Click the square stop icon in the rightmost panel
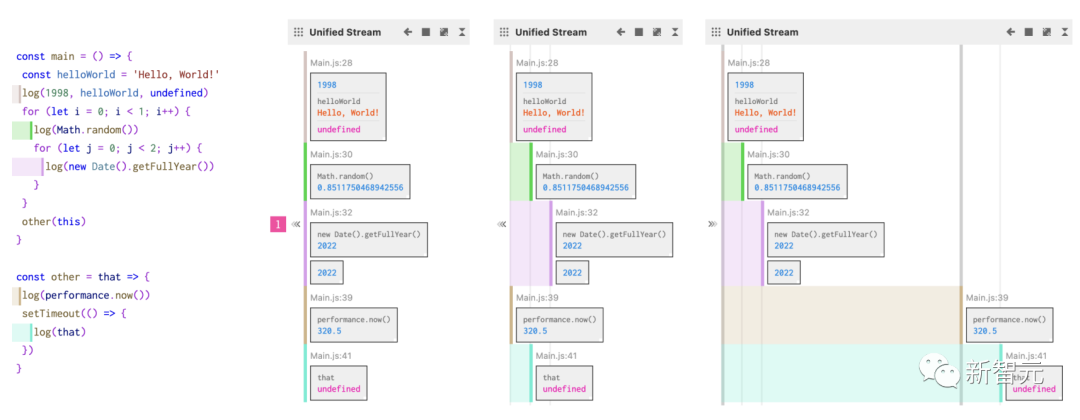 (1026, 32)
